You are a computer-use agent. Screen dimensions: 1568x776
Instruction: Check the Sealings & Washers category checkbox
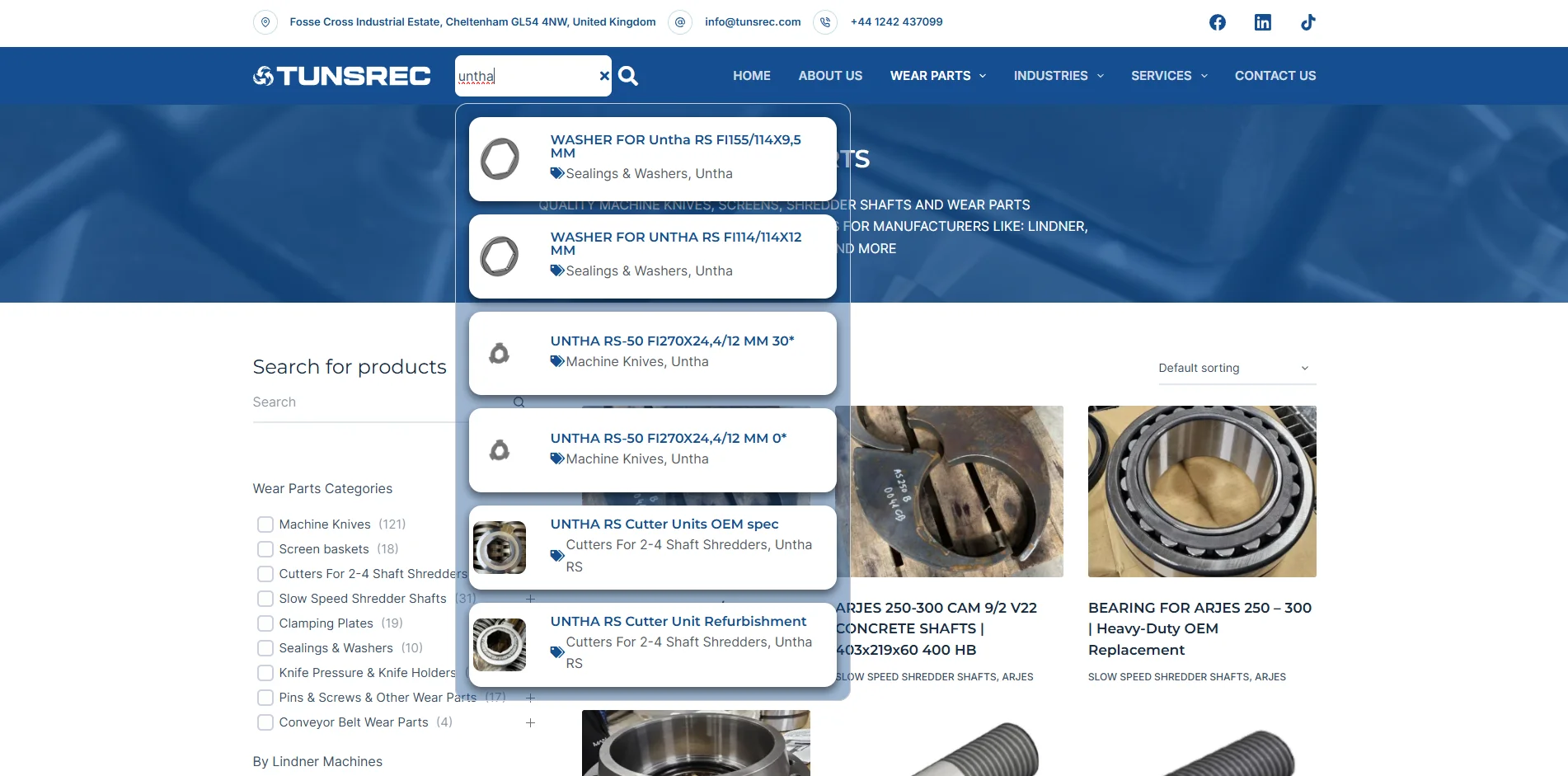coord(265,648)
